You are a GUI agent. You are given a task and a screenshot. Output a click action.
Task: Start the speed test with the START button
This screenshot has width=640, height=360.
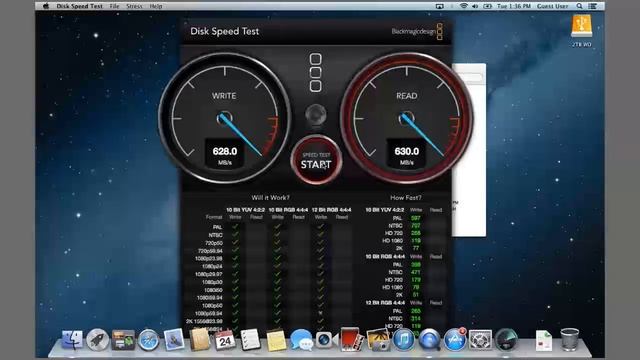[x=316, y=160]
